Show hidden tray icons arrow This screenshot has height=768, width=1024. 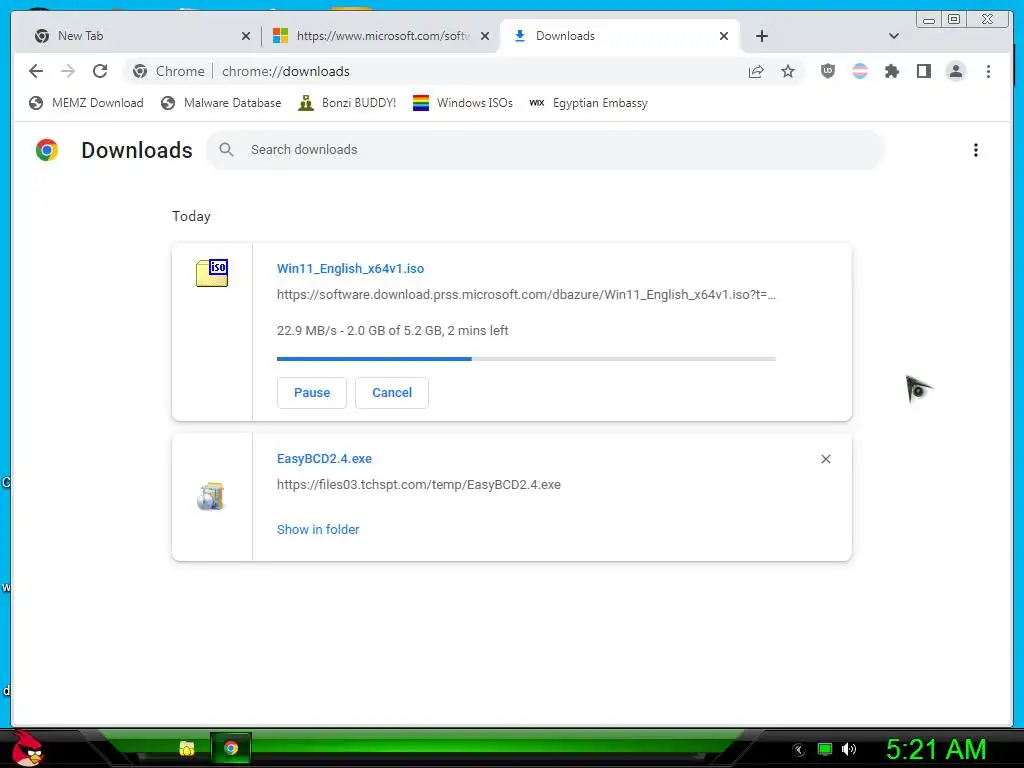[x=799, y=750]
